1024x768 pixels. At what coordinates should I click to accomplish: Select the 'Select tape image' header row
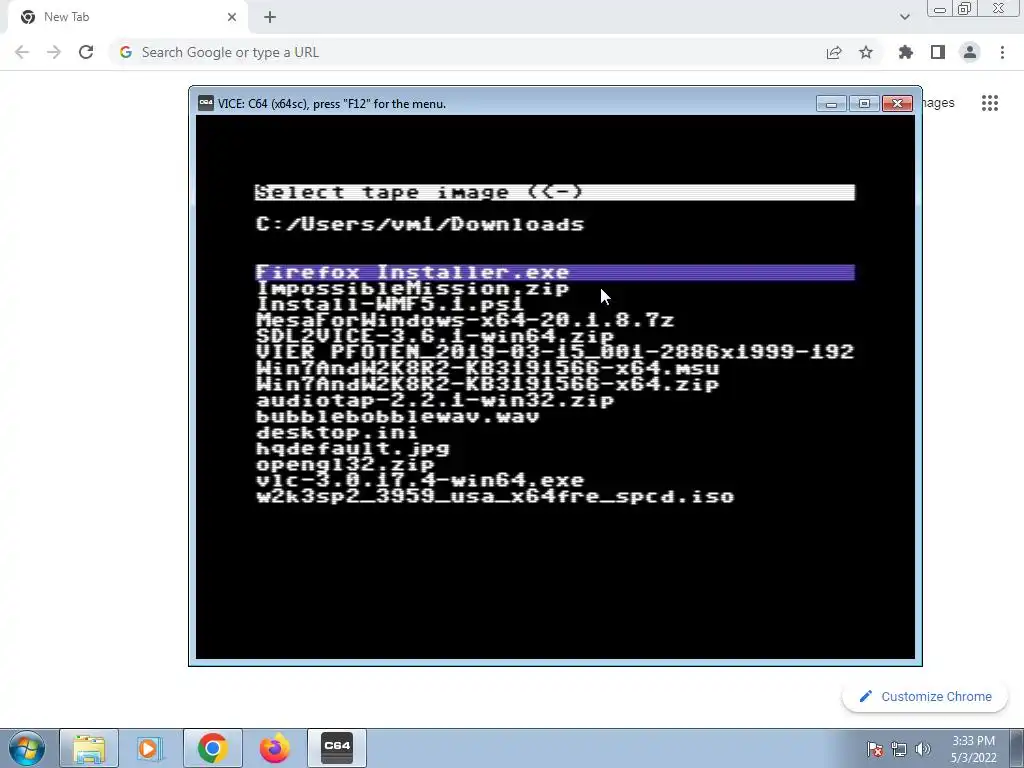554,192
